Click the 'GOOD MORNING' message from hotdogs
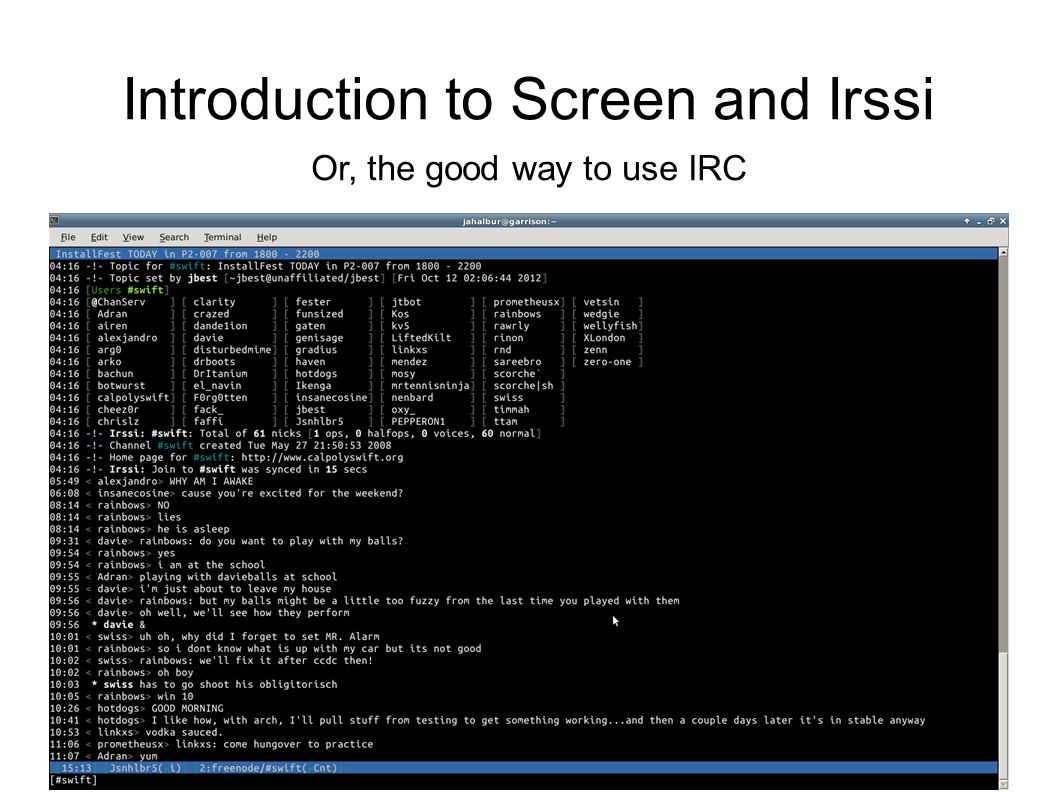Viewport: 1058px width, 793px height. pos(187,708)
